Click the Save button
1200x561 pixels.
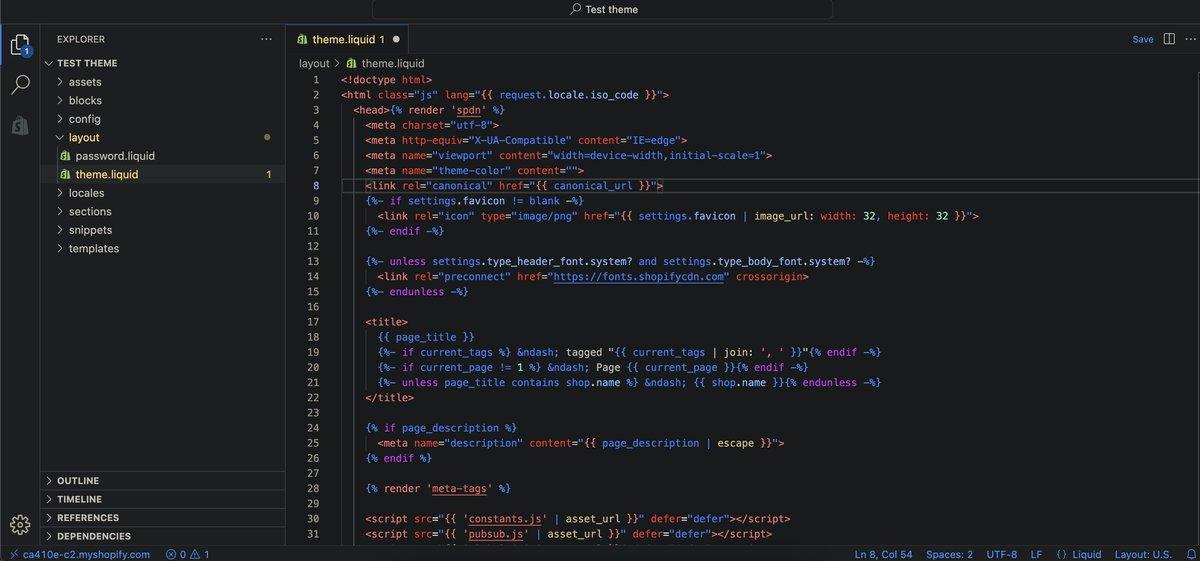pyautogui.click(x=1142, y=39)
